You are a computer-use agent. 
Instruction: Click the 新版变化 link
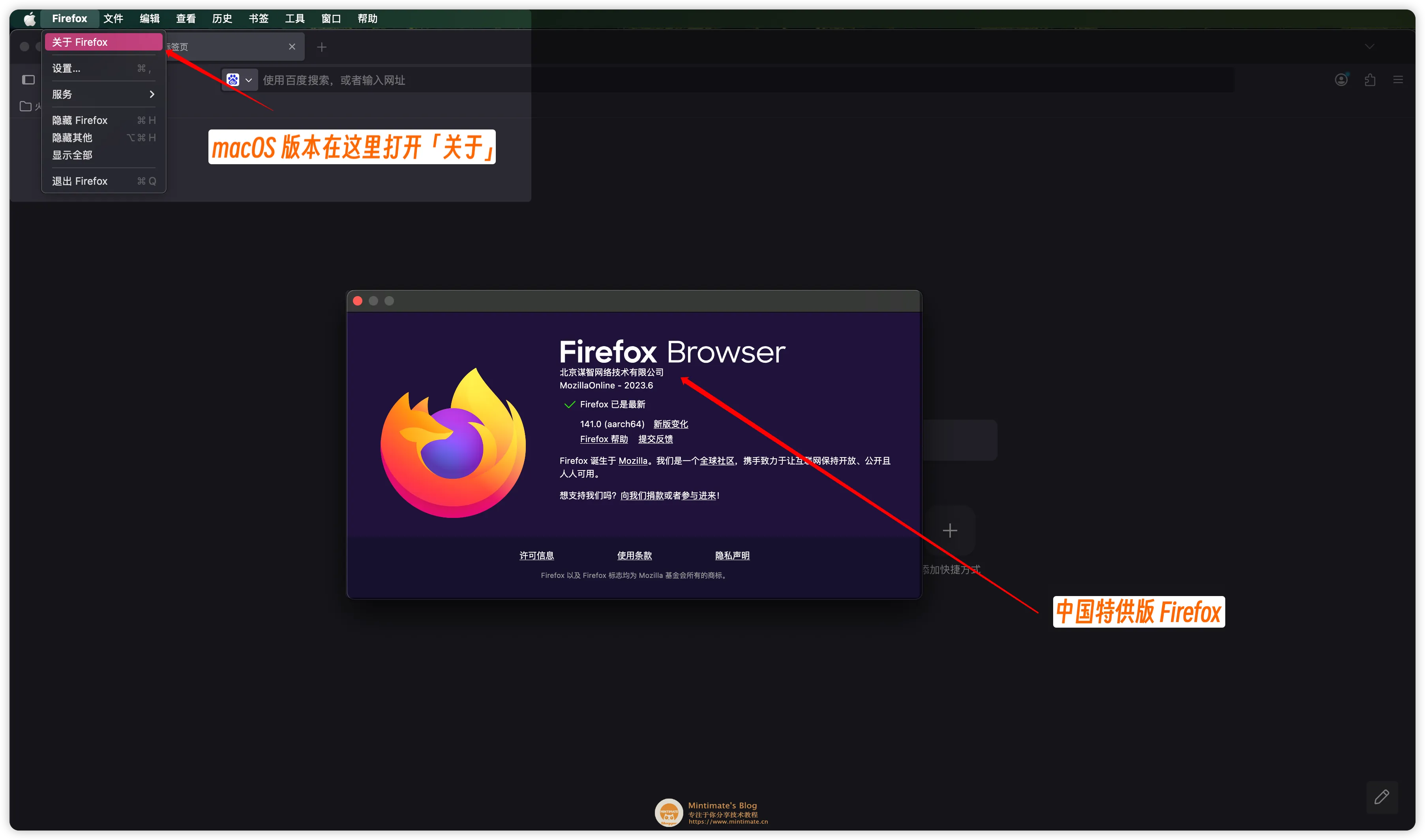[671, 424]
